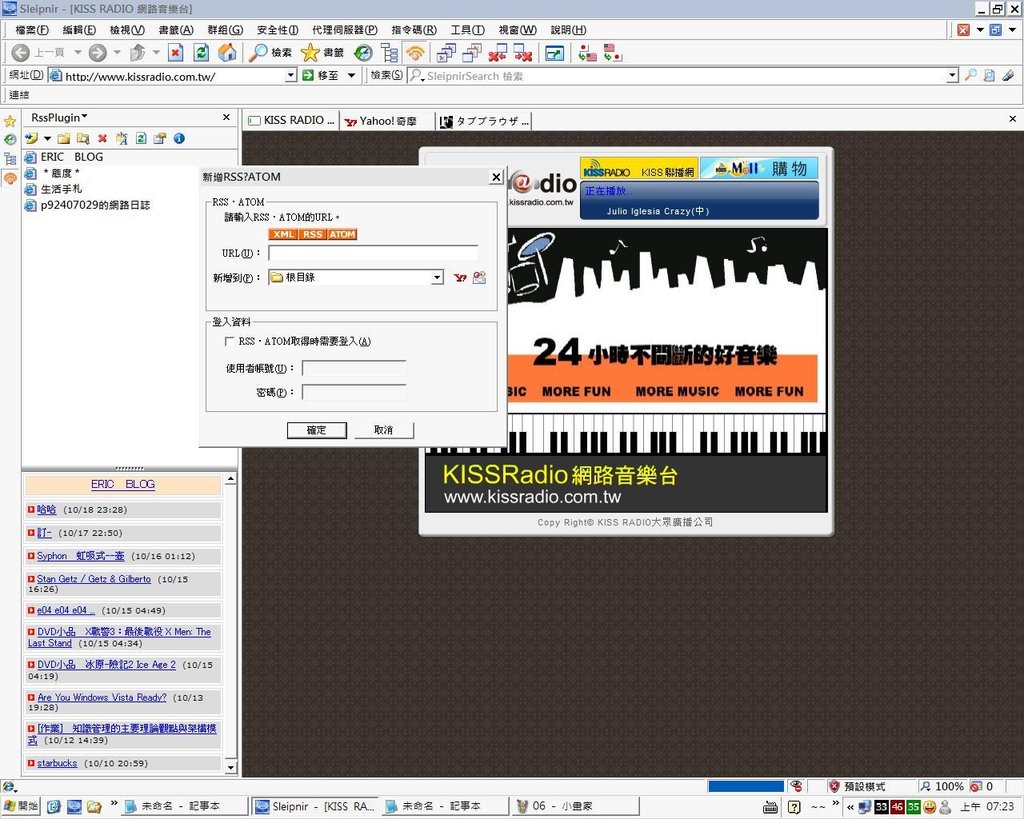The width and height of the screenshot is (1024, 819).
Task: Click the blue info icon in RssPlugin toolbar
Action: (179, 138)
